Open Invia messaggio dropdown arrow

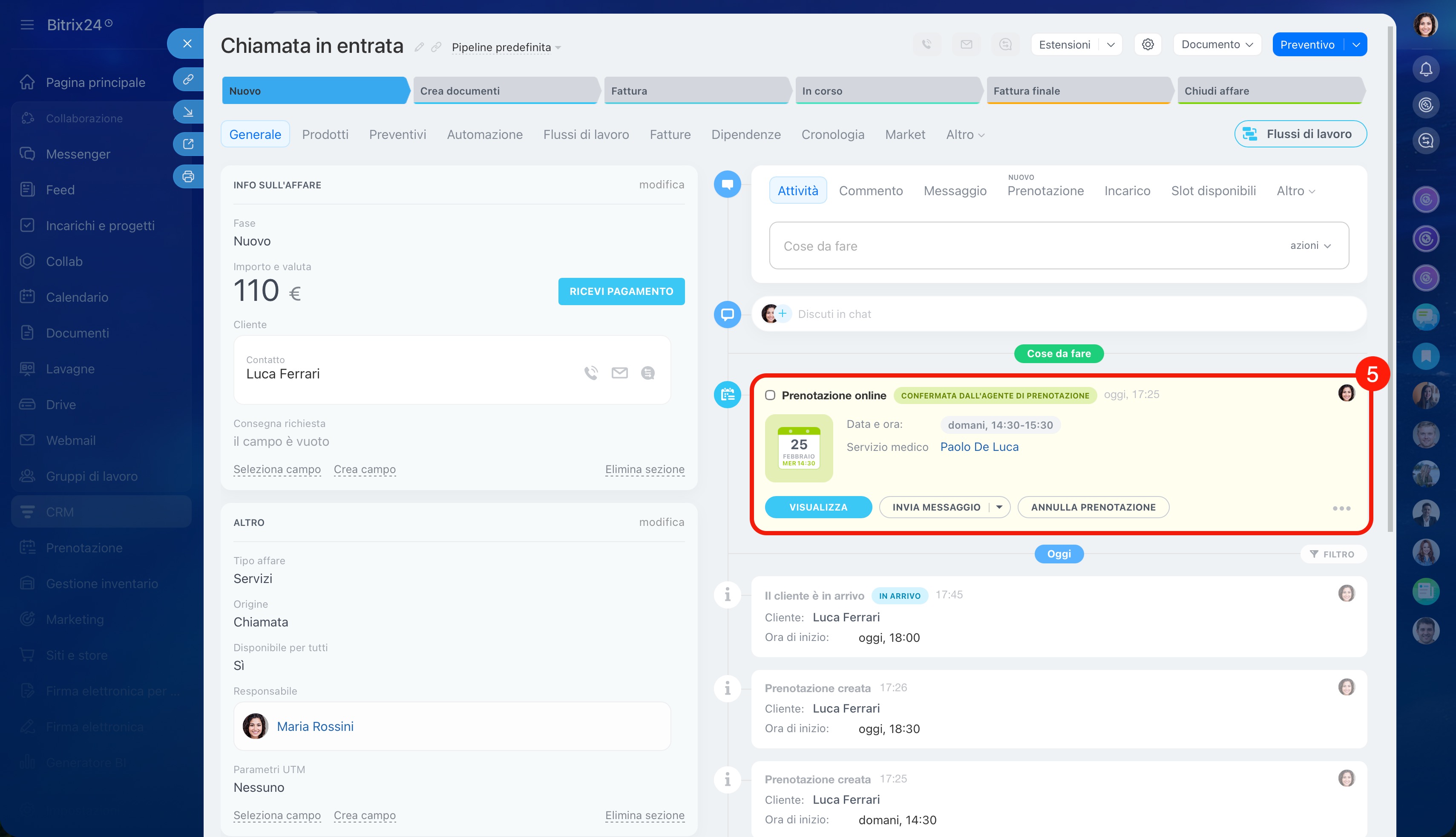pyautogui.click(x=999, y=507)
